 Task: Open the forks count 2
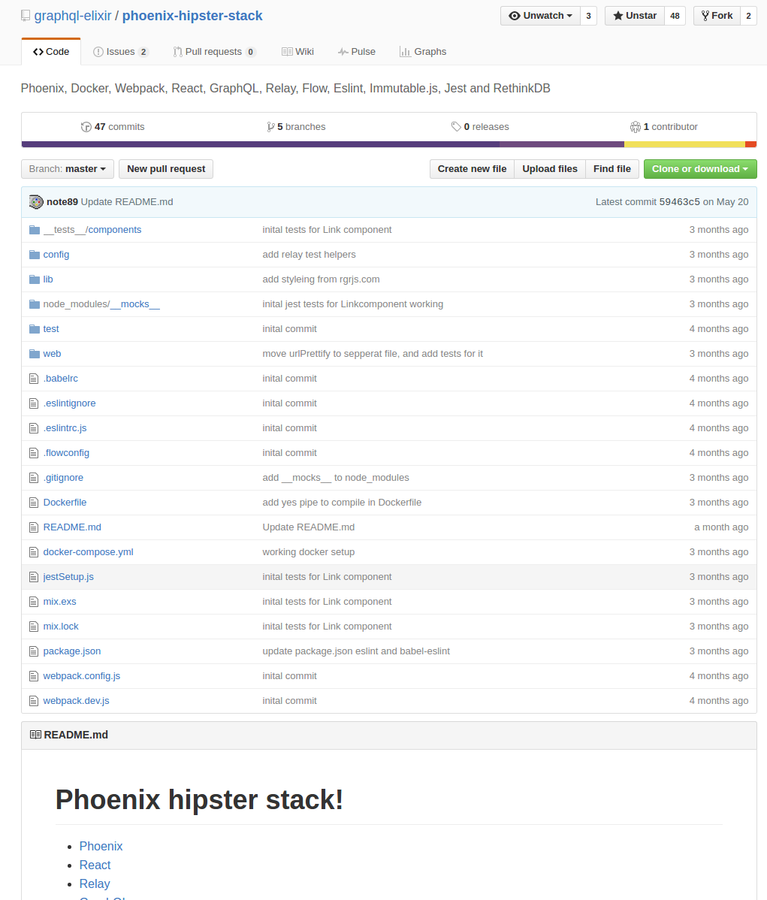pos(749,16)
